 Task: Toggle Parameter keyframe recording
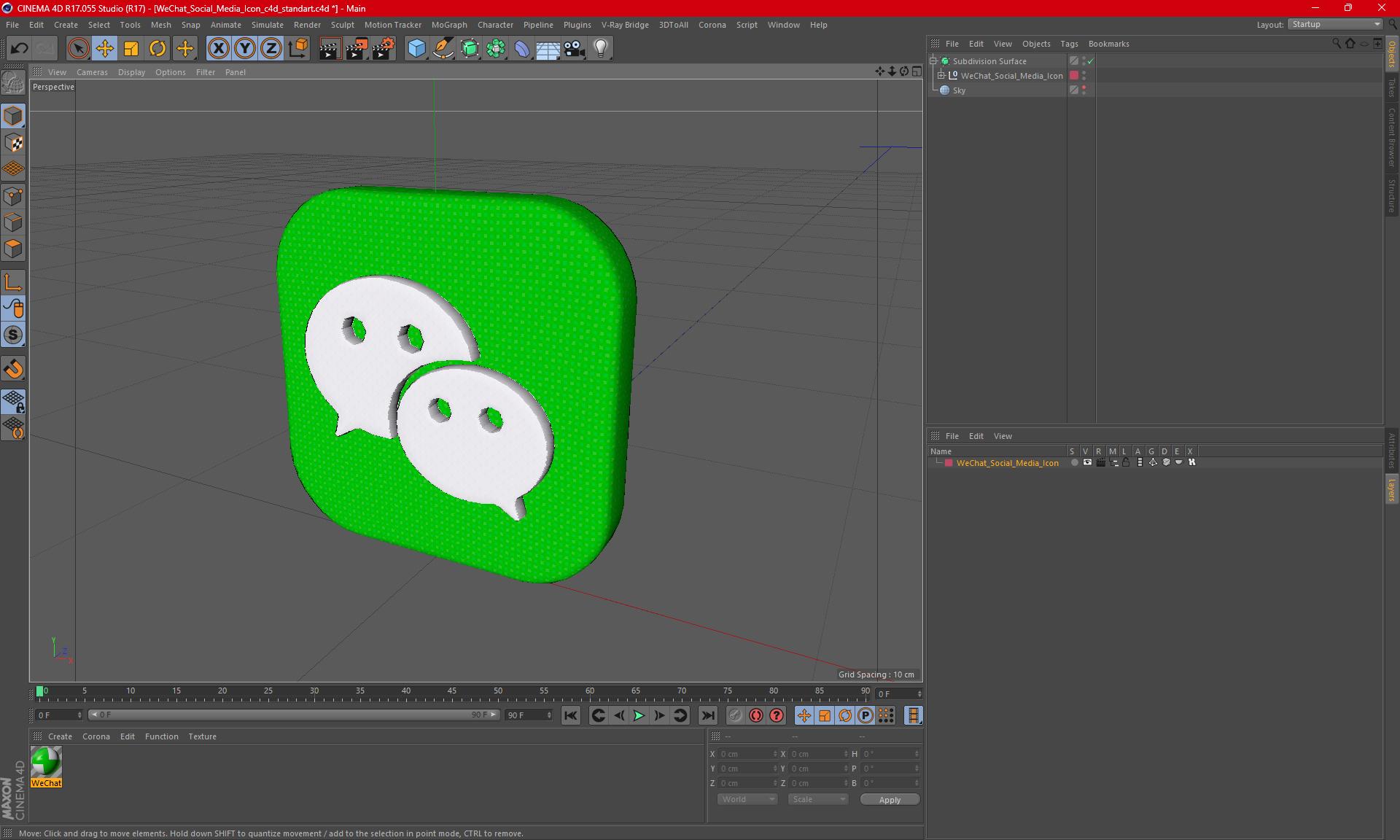click(866, 715)
